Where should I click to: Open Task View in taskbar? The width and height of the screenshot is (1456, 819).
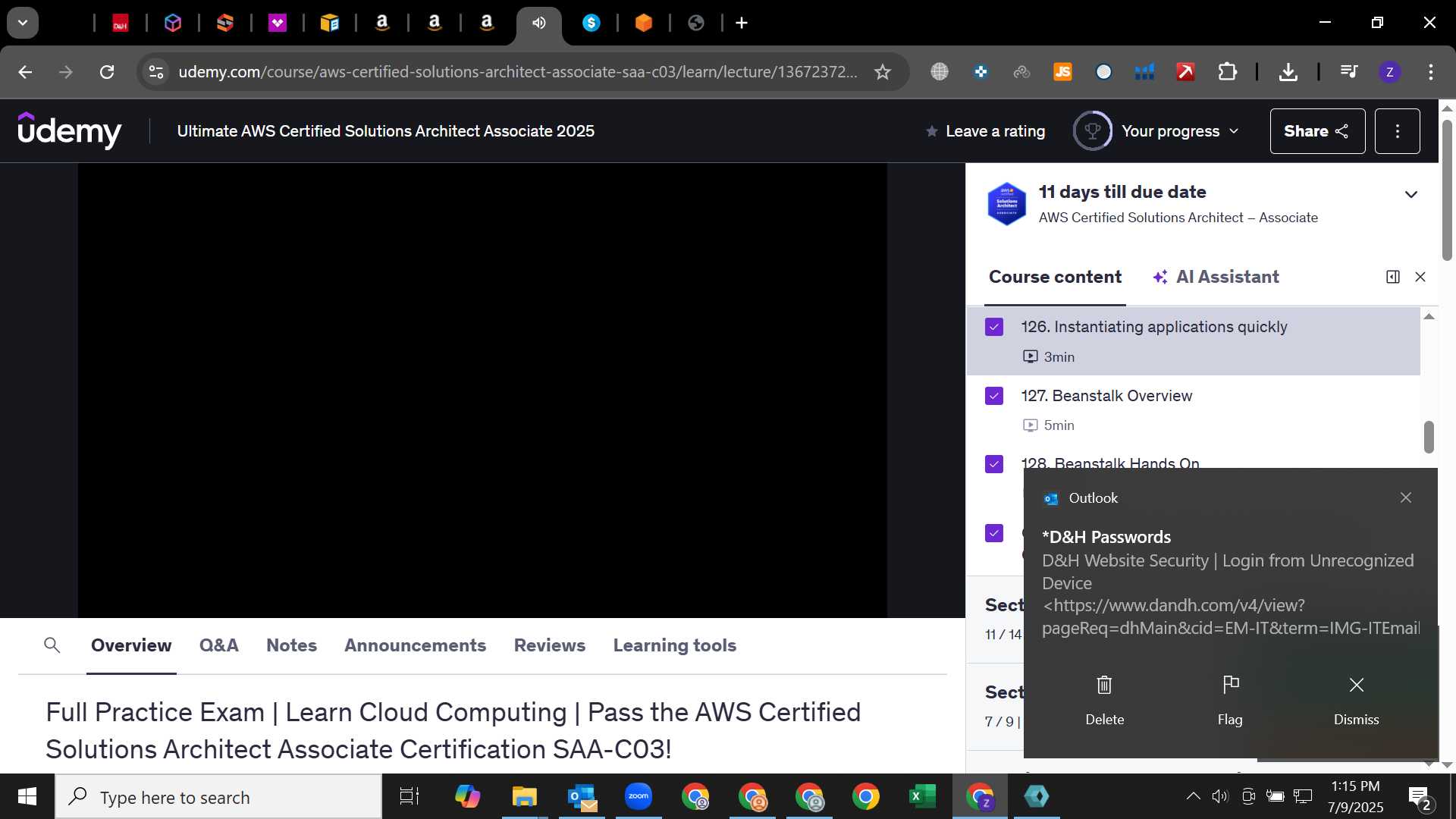click(409, 797)
